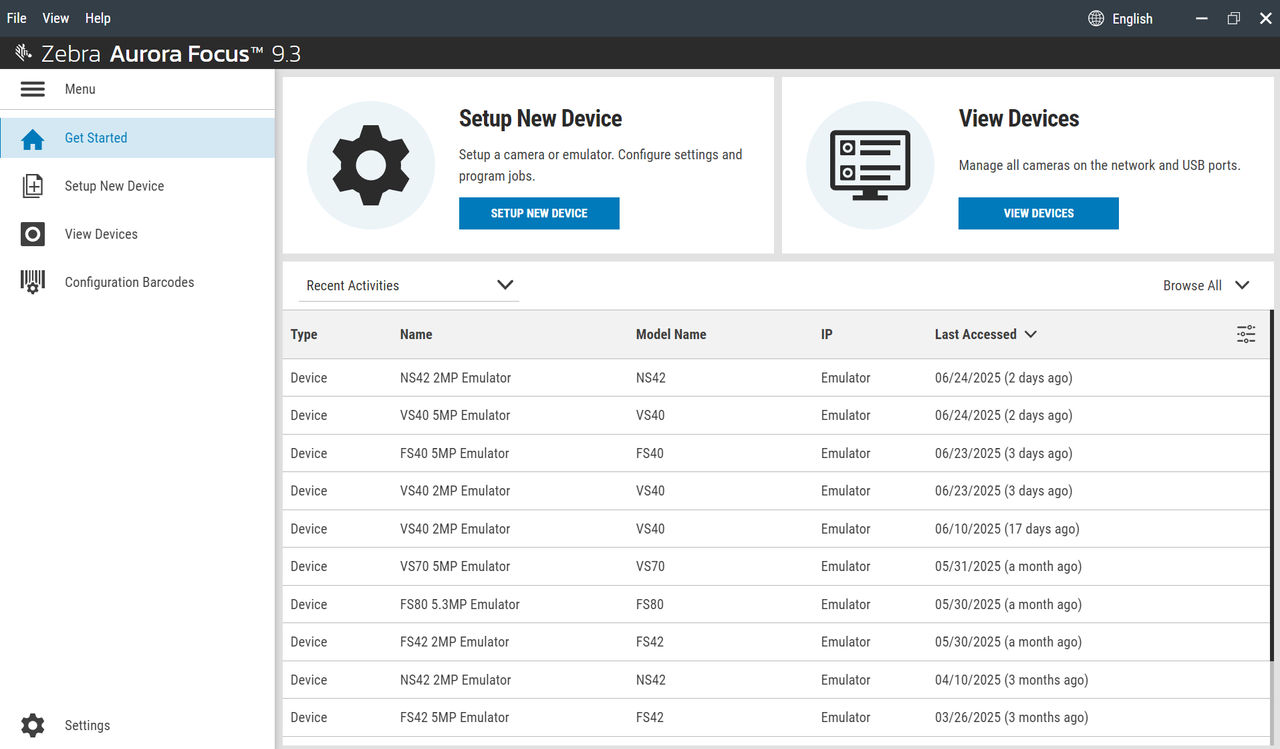Click the FS80 model name cell
Image resolution: width=1280 pixels, height=749 pixels.
coord(650,604)
